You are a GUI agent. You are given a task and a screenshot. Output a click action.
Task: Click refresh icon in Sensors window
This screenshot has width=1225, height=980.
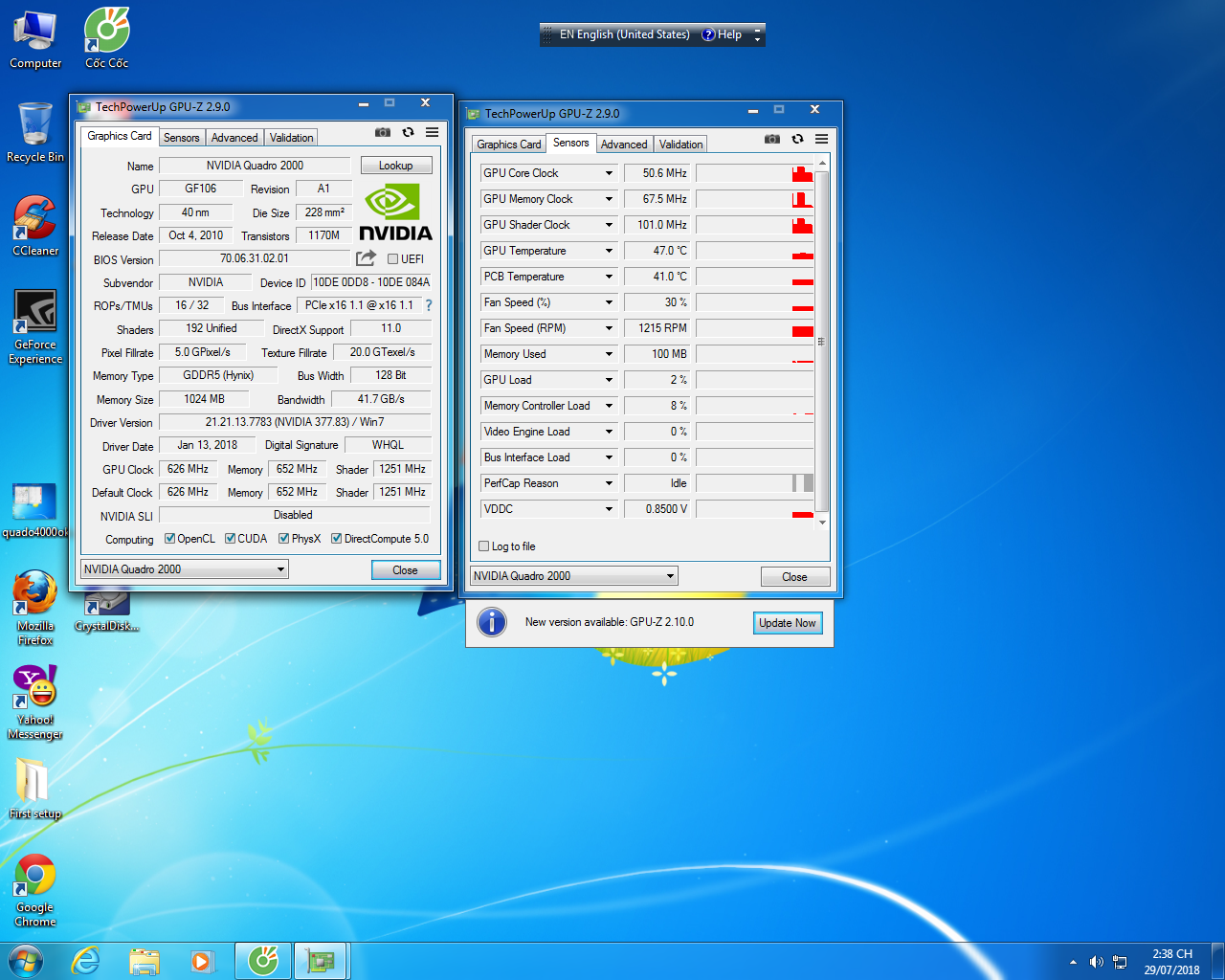coord(797,139)
